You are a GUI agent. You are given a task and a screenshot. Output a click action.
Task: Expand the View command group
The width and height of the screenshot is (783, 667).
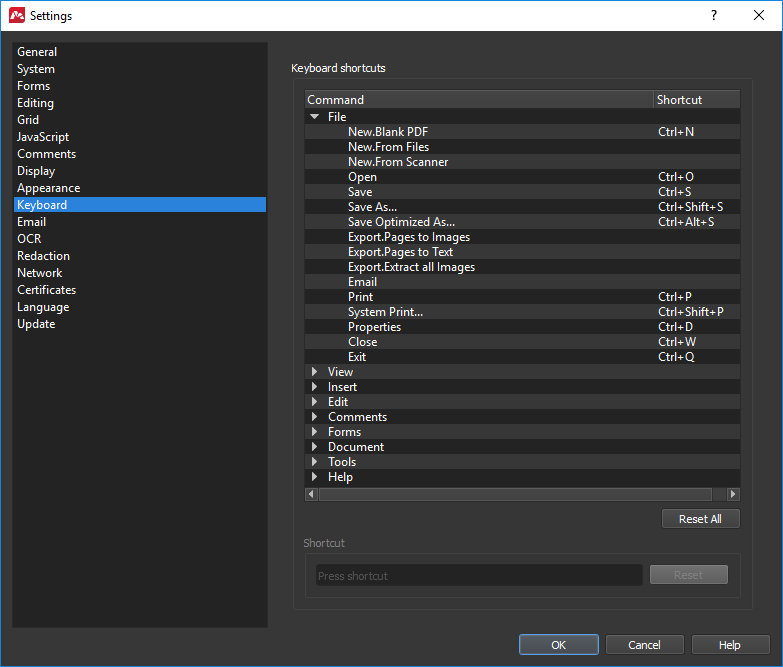click(315, 372)
